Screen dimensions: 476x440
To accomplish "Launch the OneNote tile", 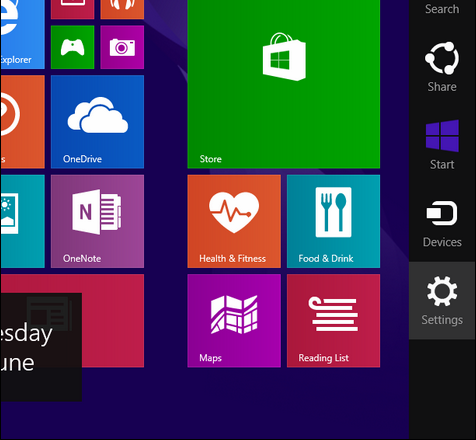I will tap(97, 221).
